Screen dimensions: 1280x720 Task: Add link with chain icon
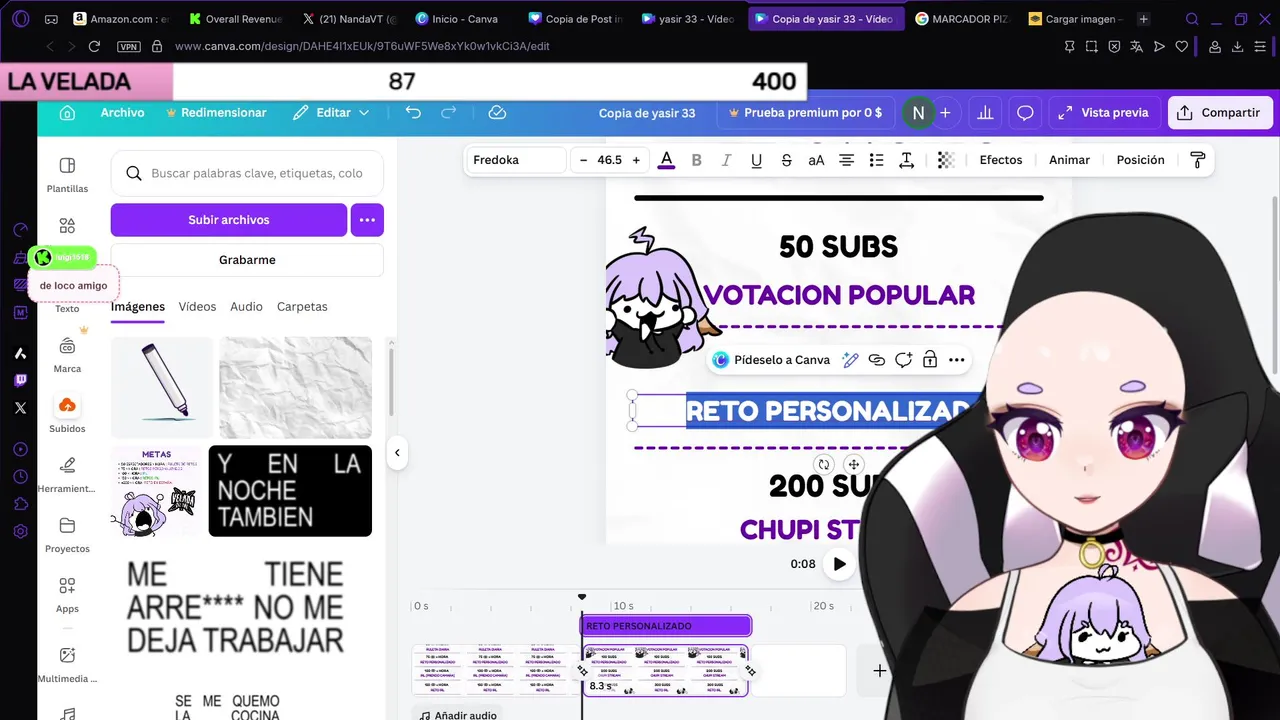click(877, 360)
